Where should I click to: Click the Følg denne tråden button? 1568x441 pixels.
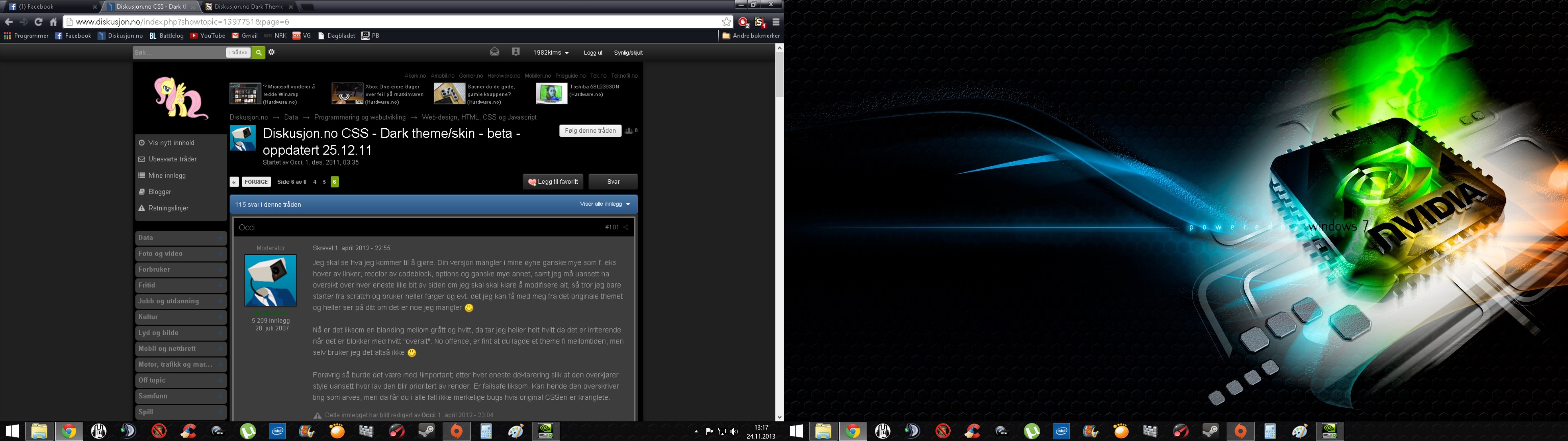point(590,131)
